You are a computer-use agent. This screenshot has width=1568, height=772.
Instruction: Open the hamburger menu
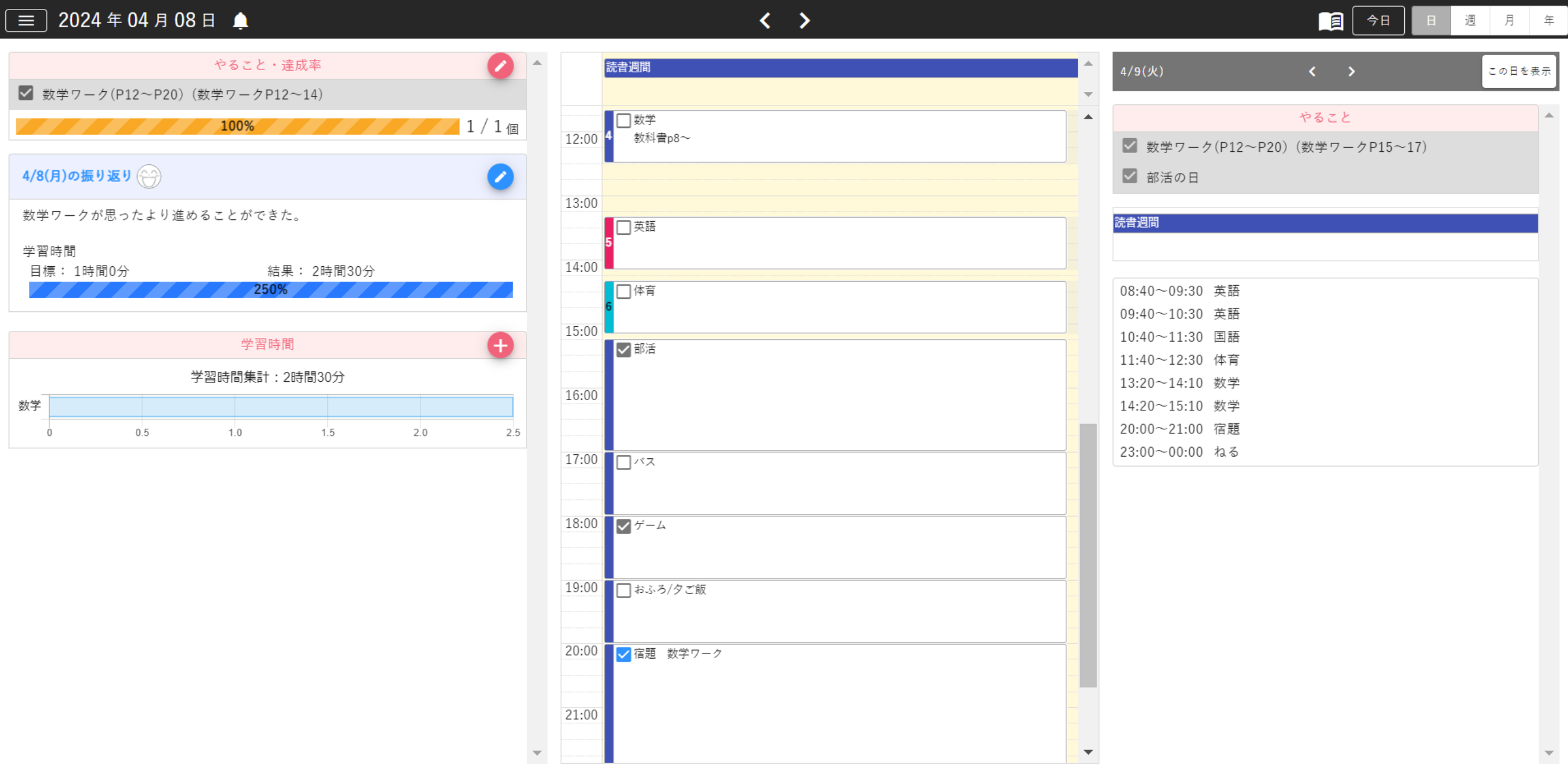[26, 20]
